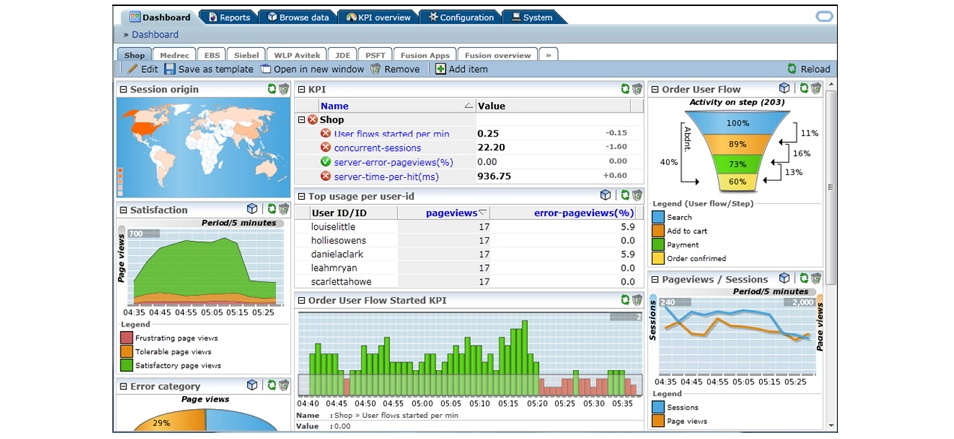Remove the Session origin panel via trash icon

(284, 89)
